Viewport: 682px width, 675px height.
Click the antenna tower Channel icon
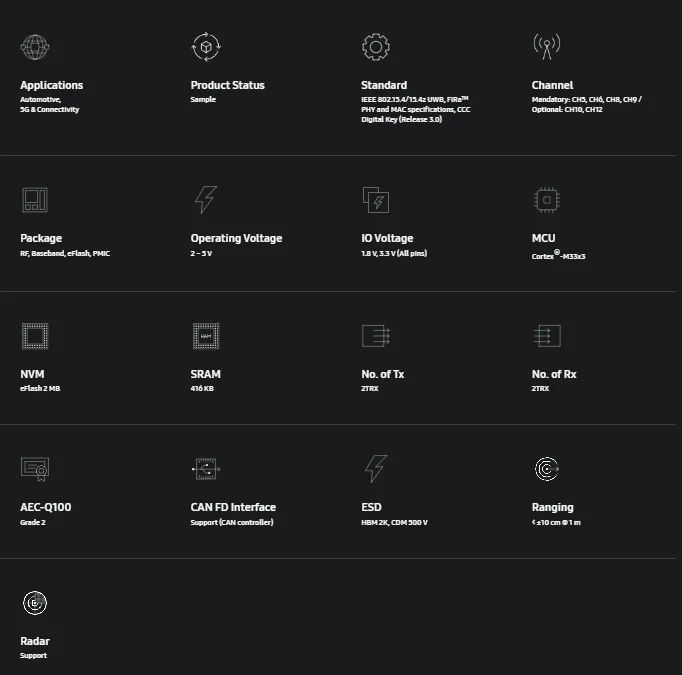(547, 47)
